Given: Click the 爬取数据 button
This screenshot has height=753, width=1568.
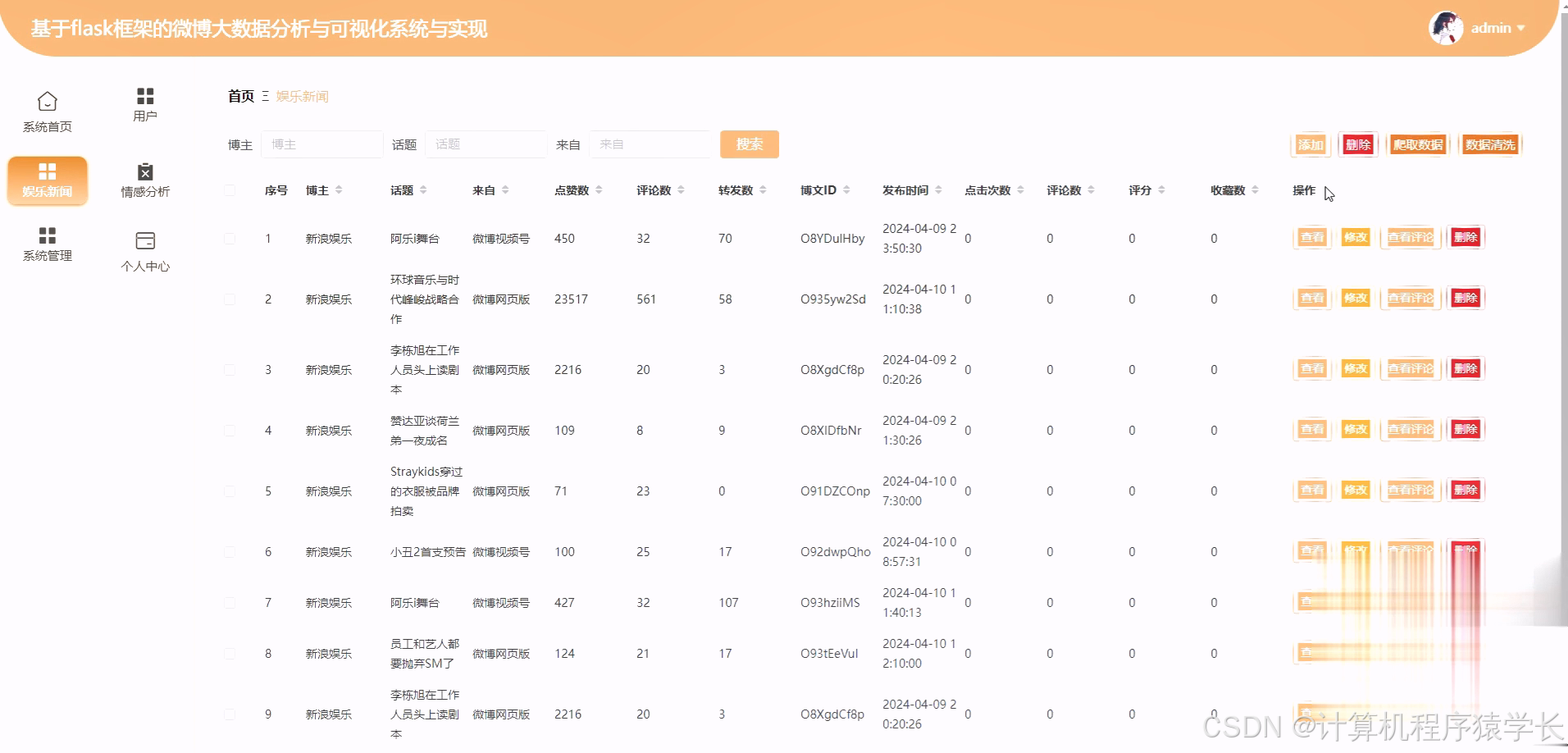Looking at the screenshot, I should [1418, 144].
